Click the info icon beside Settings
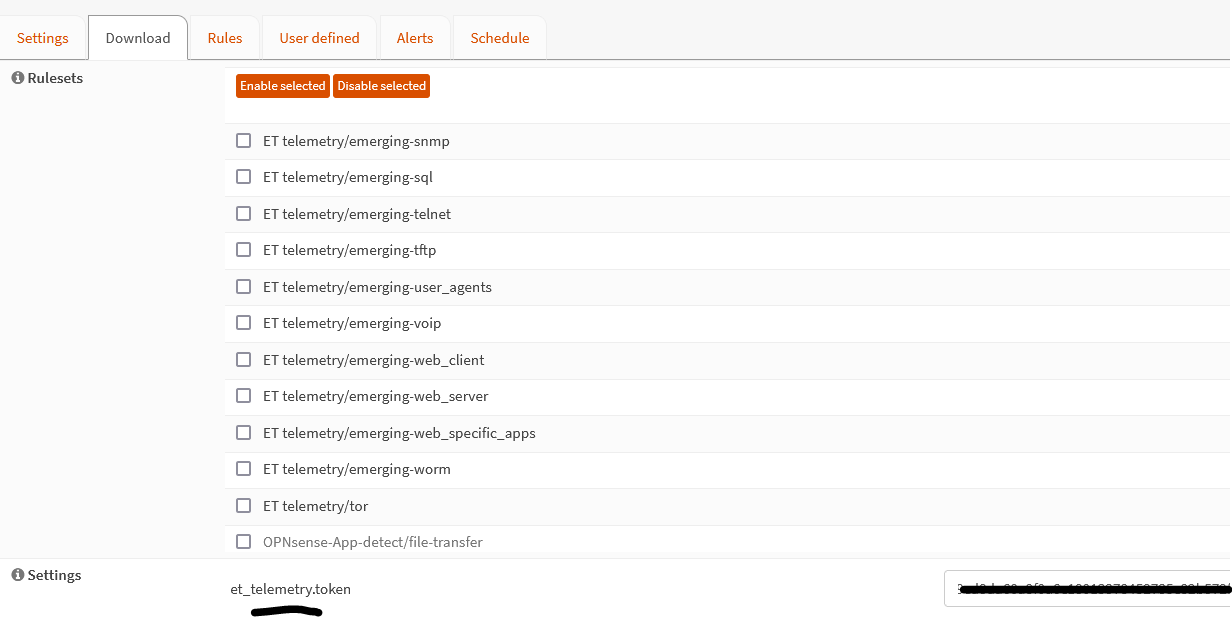Screen dimensions: 1232x638 18,575
